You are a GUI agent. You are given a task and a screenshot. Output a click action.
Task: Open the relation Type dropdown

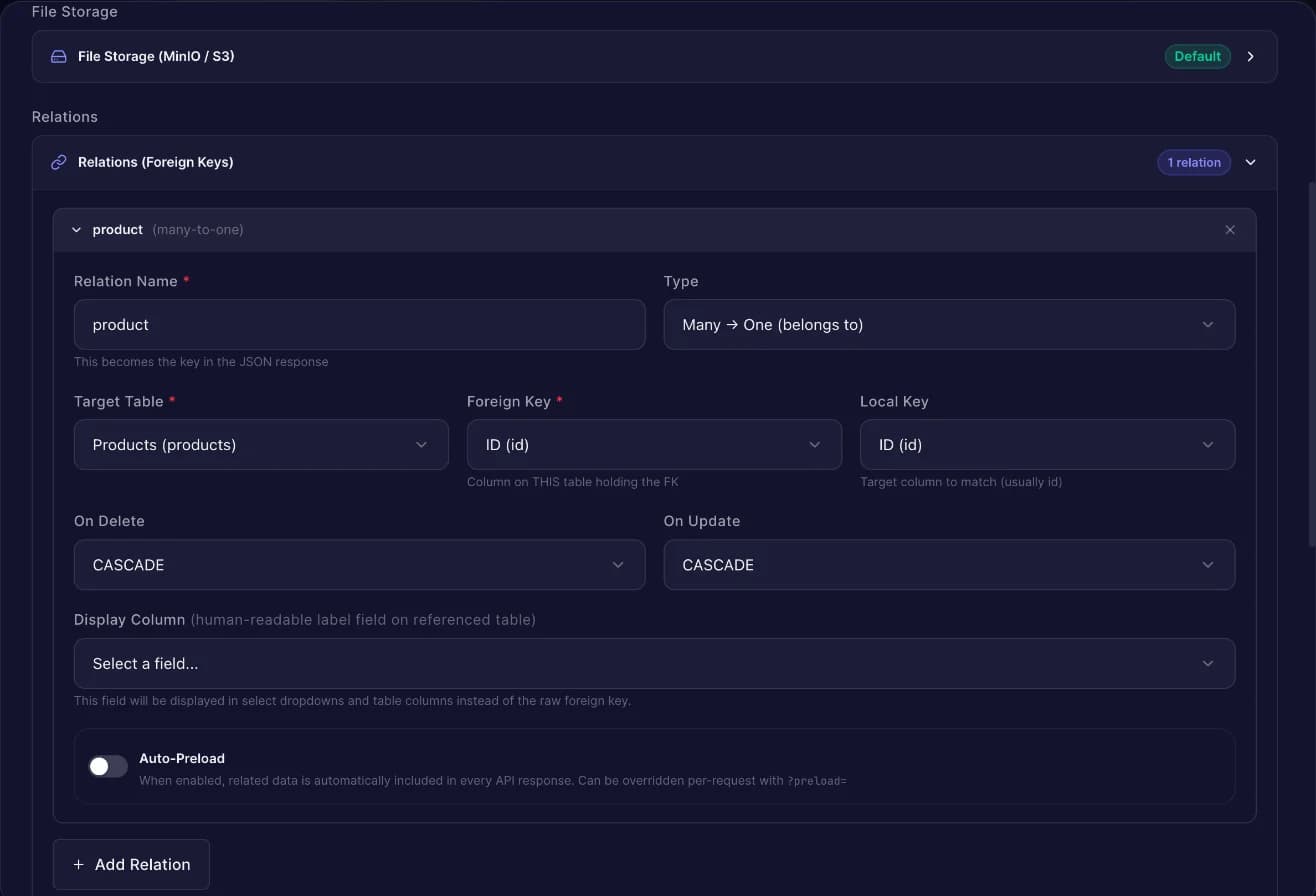pyautogui.click(x=949, y=325)
